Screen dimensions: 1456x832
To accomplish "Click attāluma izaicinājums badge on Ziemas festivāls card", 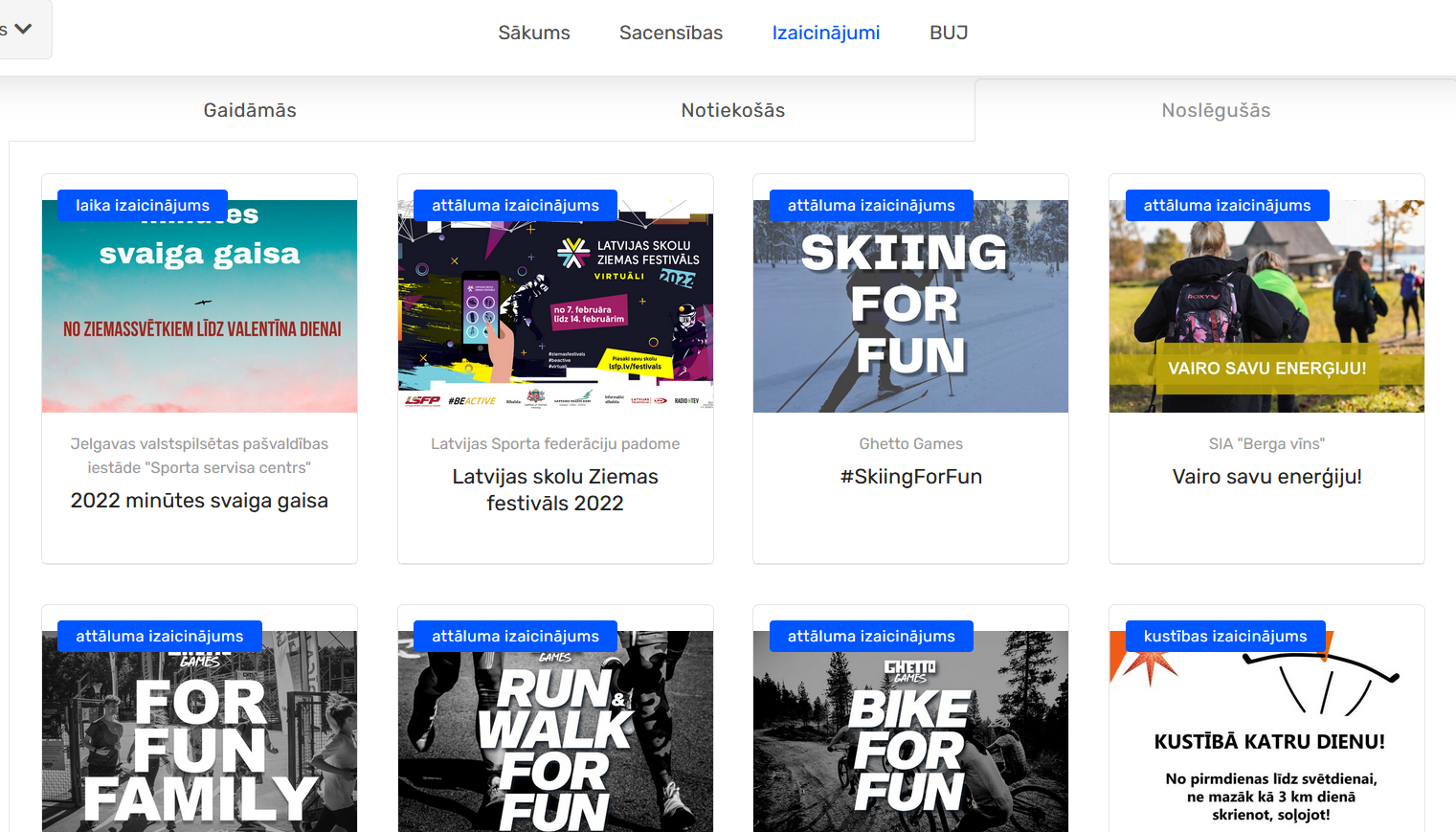I will 515,205.
